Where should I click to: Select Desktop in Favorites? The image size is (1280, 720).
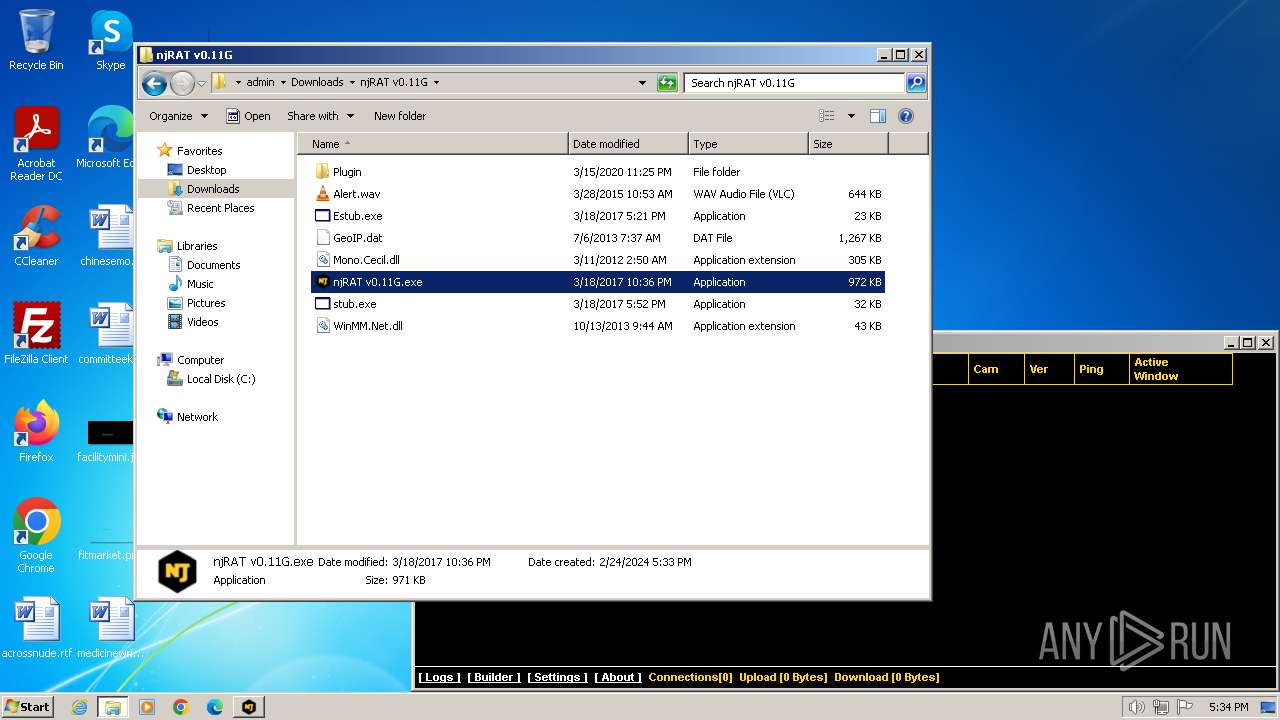206,170
